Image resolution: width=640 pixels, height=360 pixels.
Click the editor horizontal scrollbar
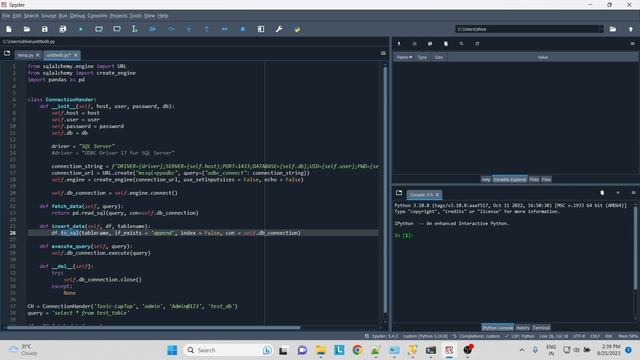(x=153, y=327)
